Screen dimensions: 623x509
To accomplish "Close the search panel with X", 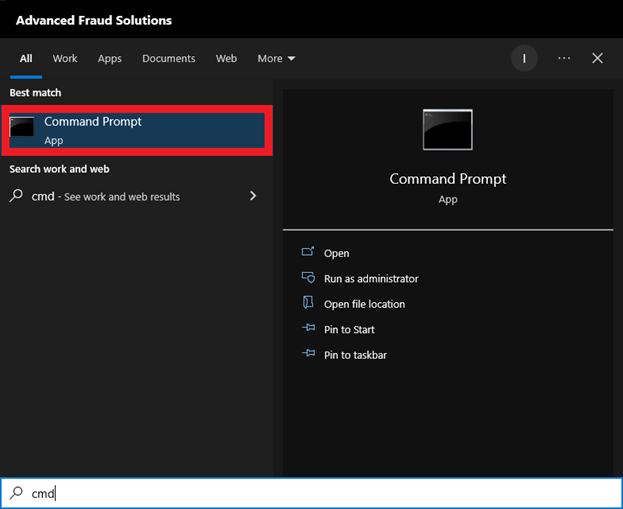I will 597,58.
